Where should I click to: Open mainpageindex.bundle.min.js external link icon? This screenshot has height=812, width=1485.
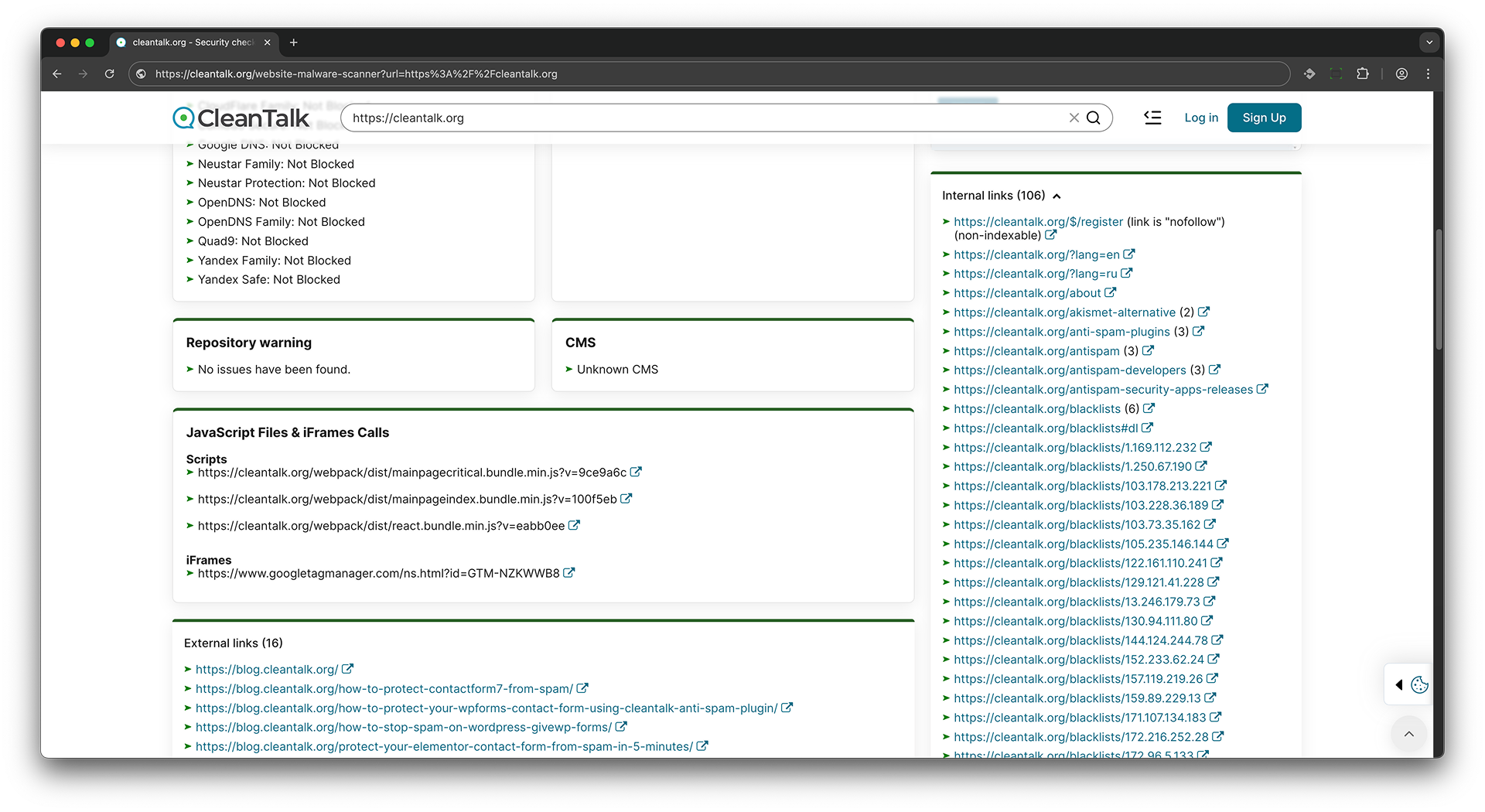click(x=626, y=499)
